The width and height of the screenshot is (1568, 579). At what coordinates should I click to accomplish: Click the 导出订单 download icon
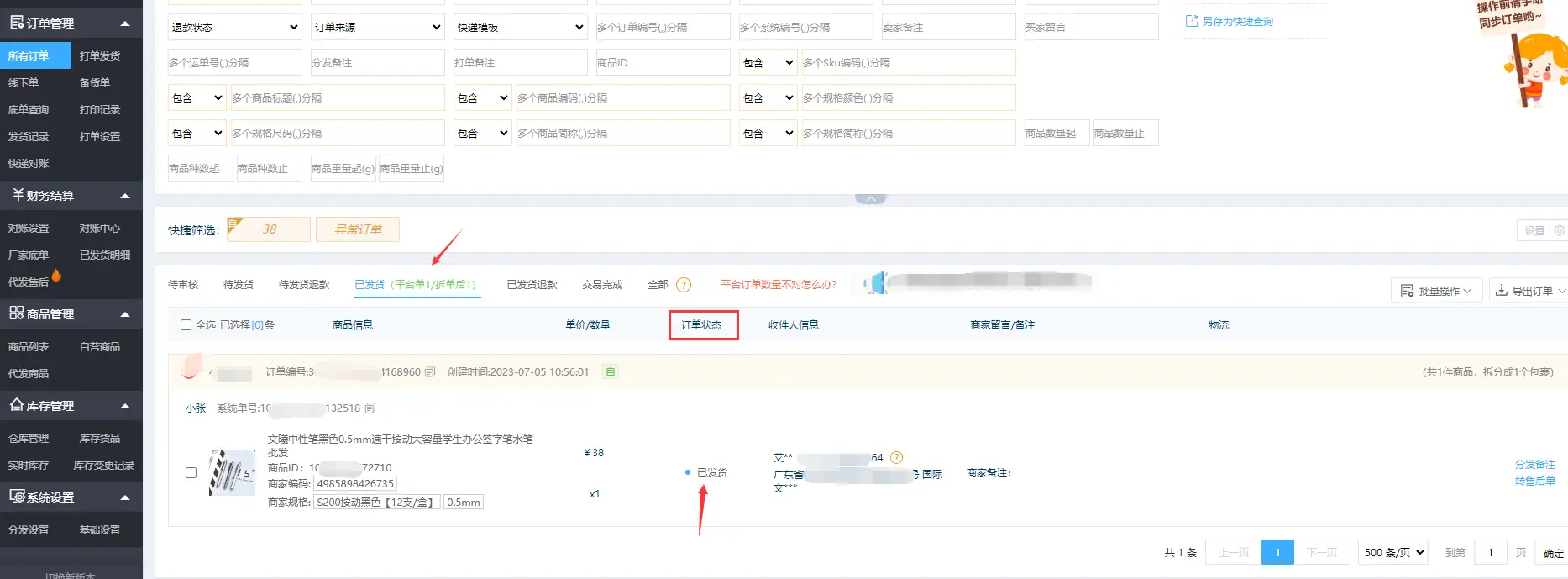(1501, 291)
